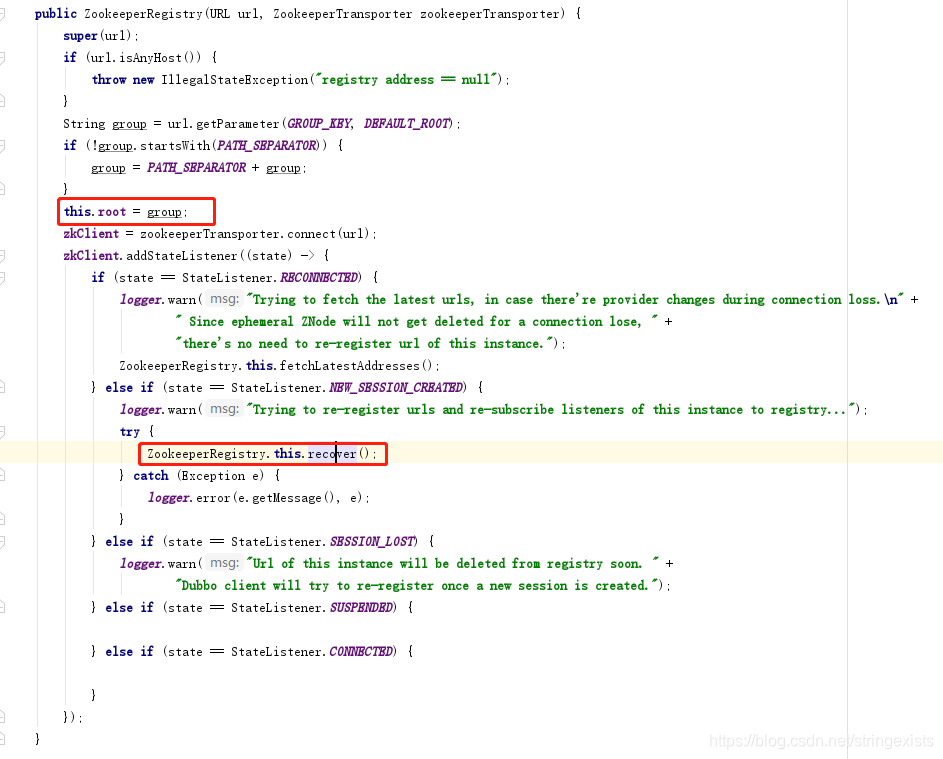Screen dimensions: 943x759
Task: Collapse the fold marker beside the 'try {' line
Action: tap(2, 432)
